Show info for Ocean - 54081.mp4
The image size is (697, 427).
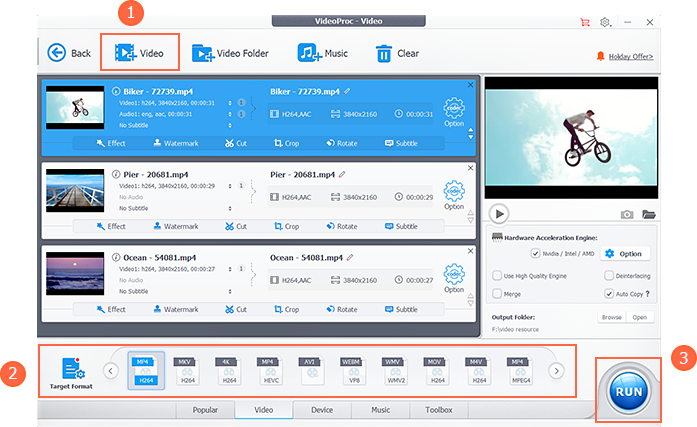pos(116,257)
